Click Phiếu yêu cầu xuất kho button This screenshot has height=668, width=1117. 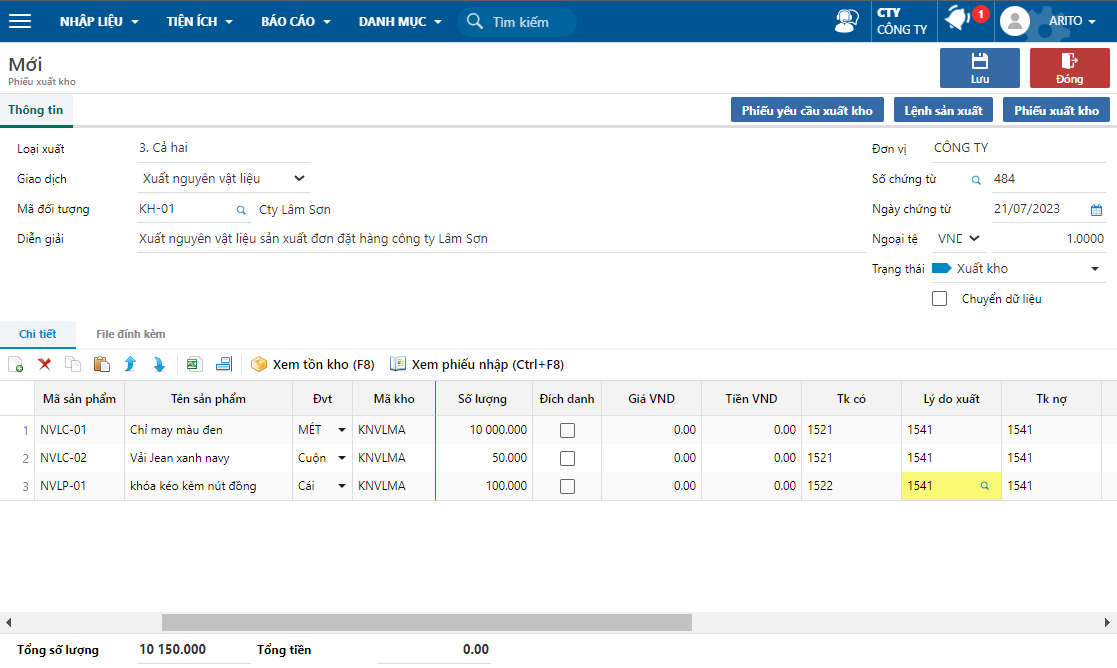pyautogui.click(x=807, y=110)
